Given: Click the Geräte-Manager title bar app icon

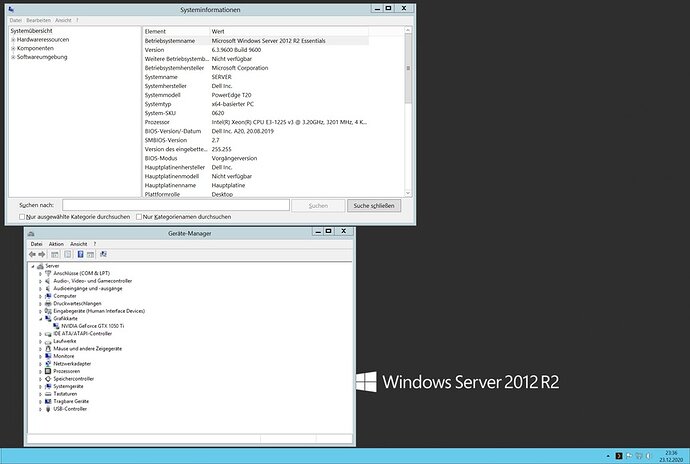Looking at the screenshot, I should tap(31, 233).
